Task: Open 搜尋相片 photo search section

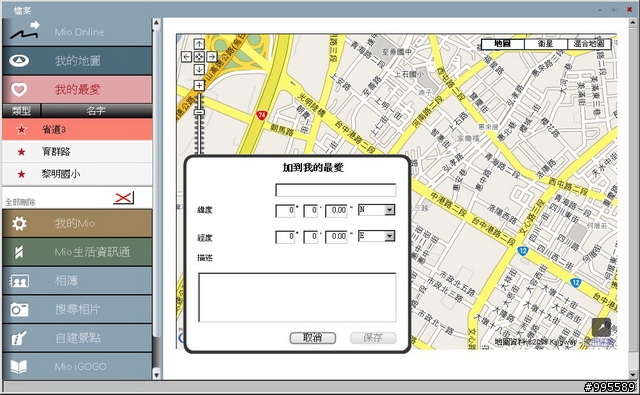Action: tap(77, 309)
